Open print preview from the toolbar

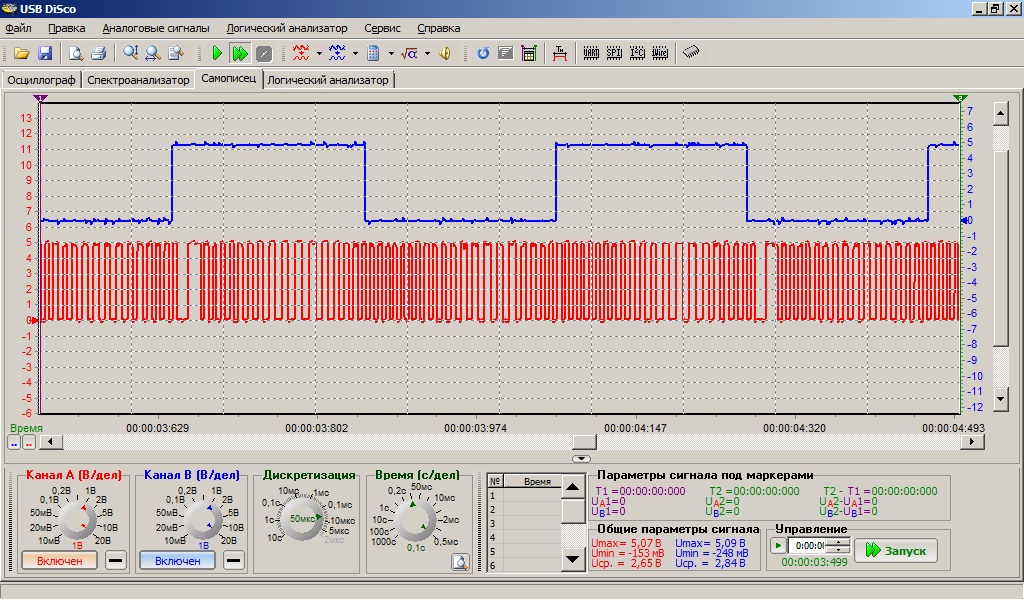pos(76,54)
